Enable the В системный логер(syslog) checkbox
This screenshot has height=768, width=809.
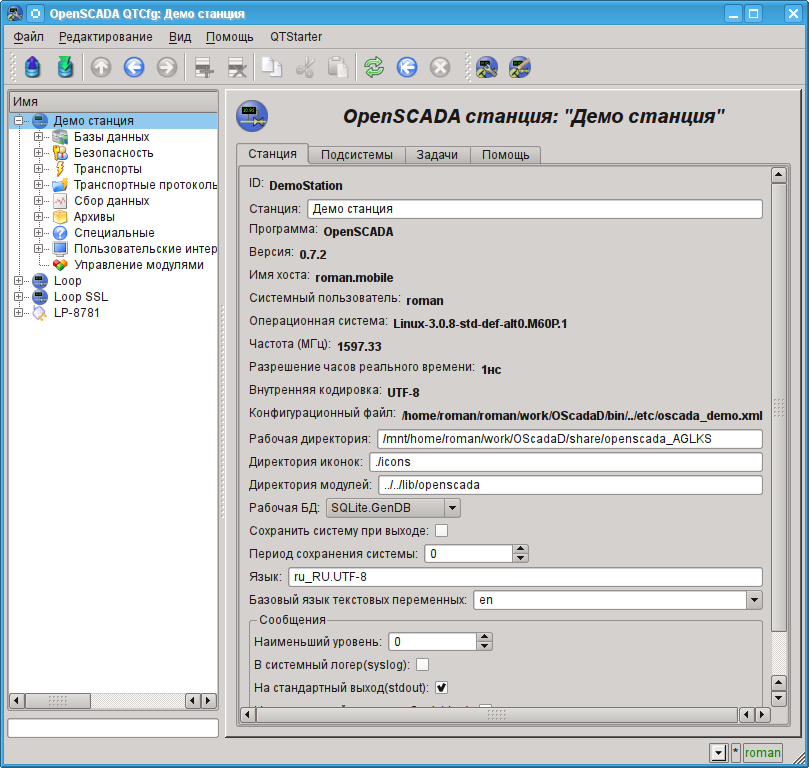pos(422,664)
